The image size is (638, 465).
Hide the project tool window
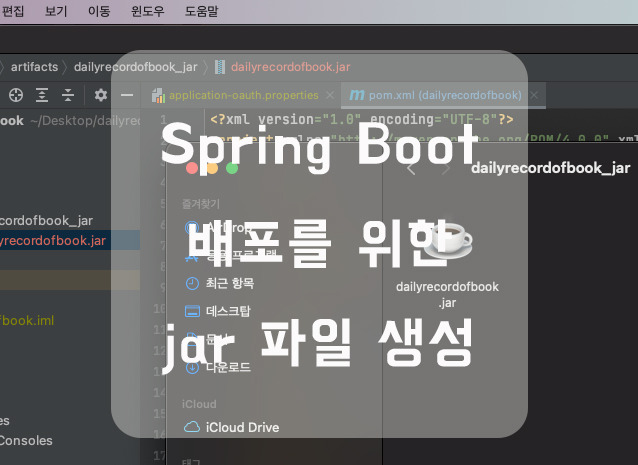pyautogui.click(x=127, y=95)
